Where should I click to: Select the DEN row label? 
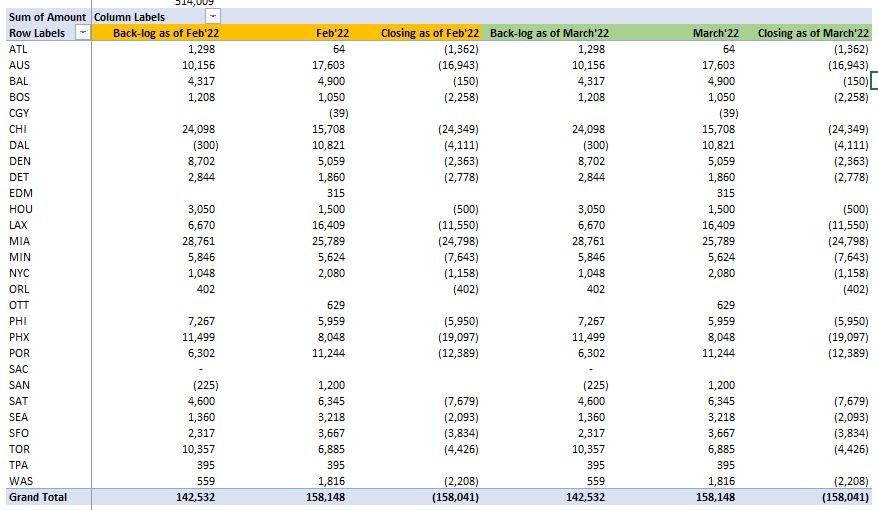[x=20, y=161]
